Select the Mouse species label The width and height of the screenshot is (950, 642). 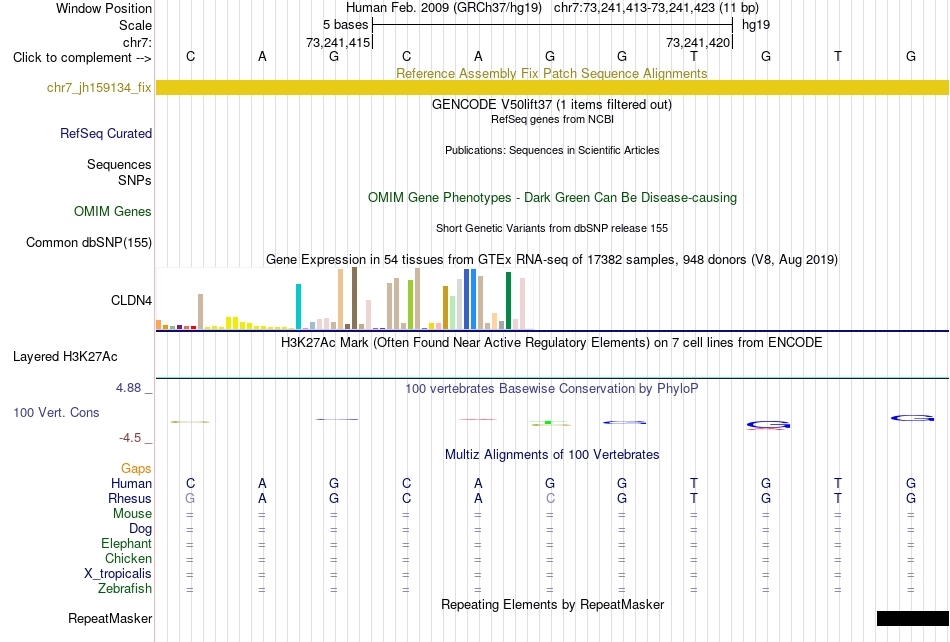click(133, 514)
